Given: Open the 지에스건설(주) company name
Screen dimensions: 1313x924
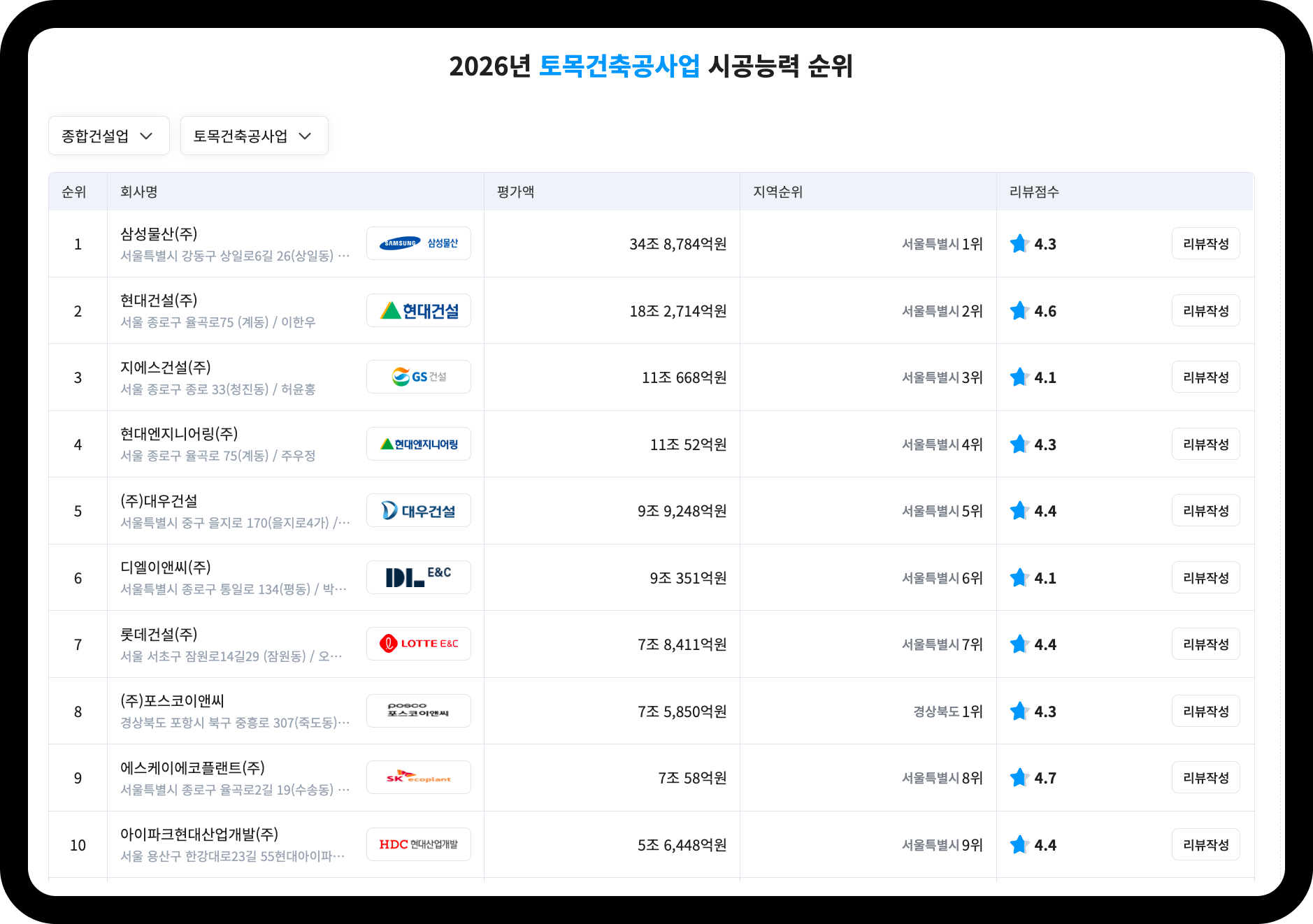Looking at the screenshot, I should [166, 367].
